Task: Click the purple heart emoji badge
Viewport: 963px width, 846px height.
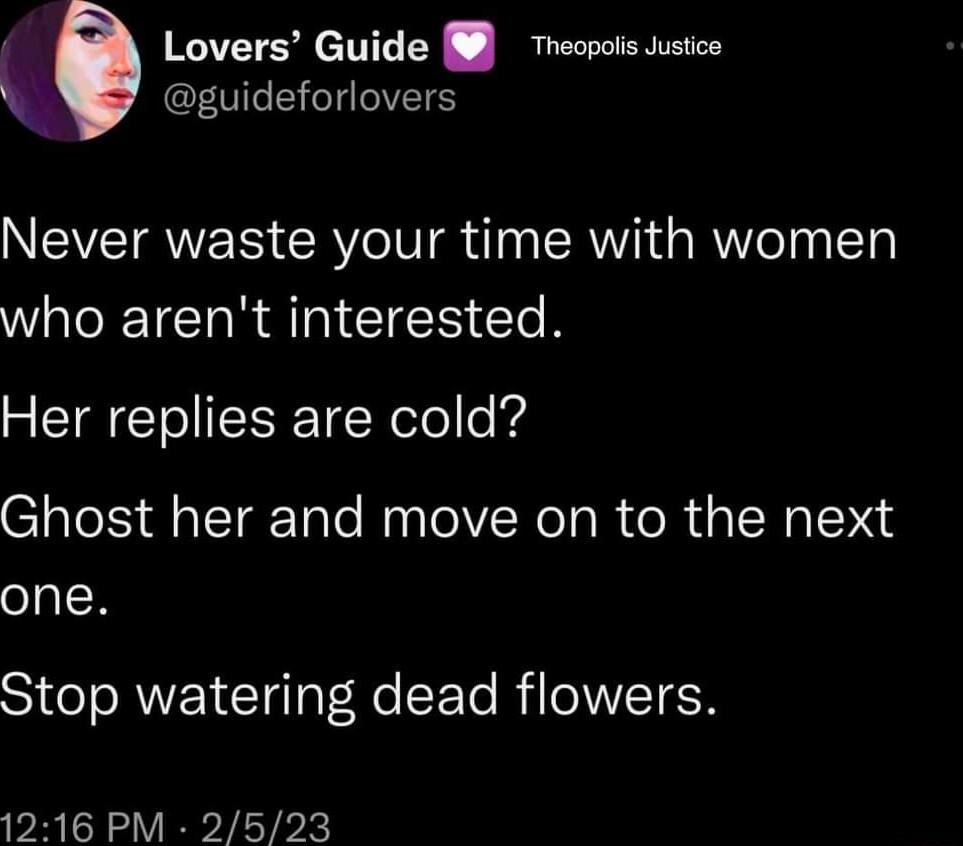Action: (466, 46)
